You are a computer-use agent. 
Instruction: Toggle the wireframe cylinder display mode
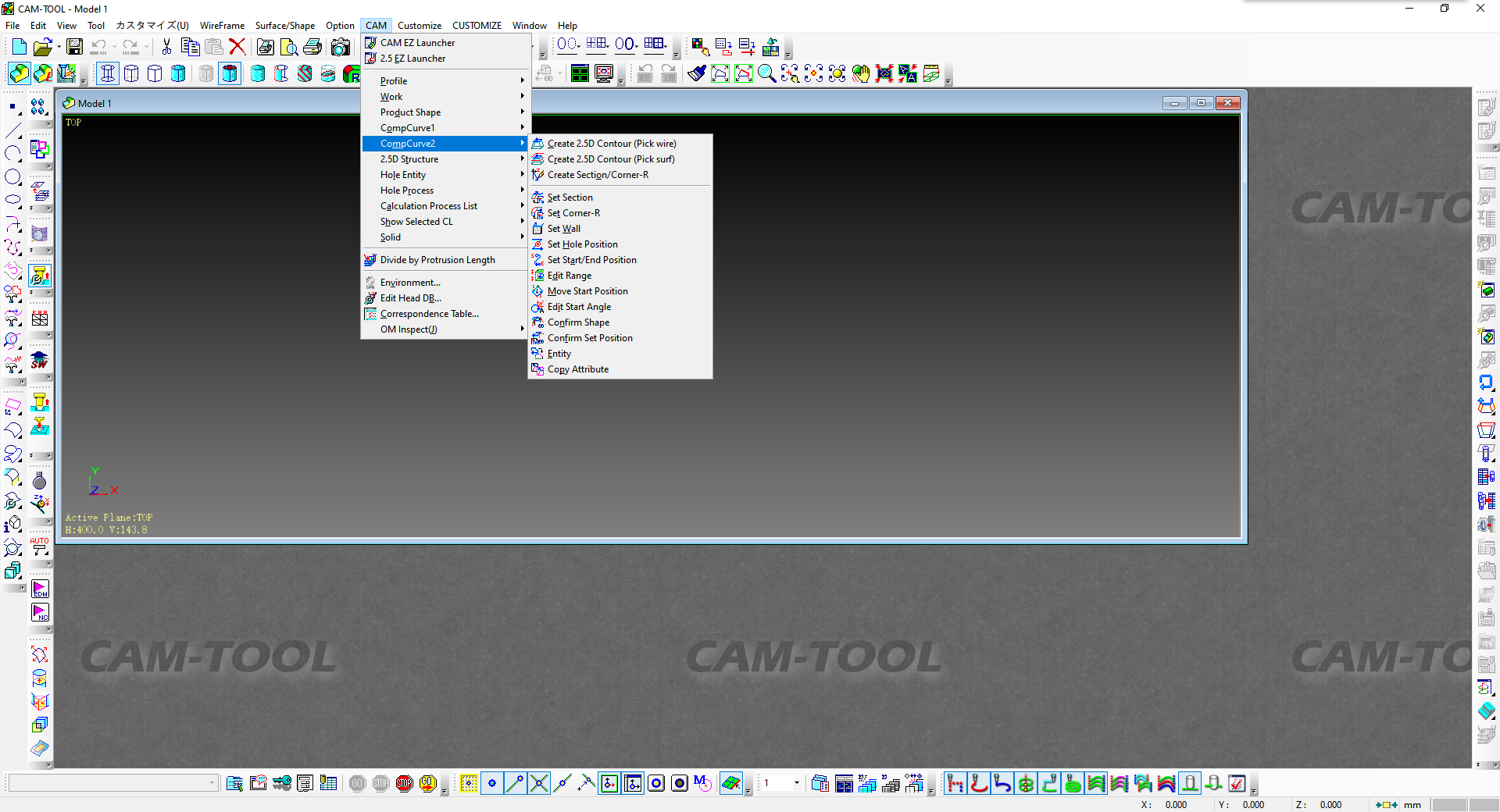click(x=108, y=73)
